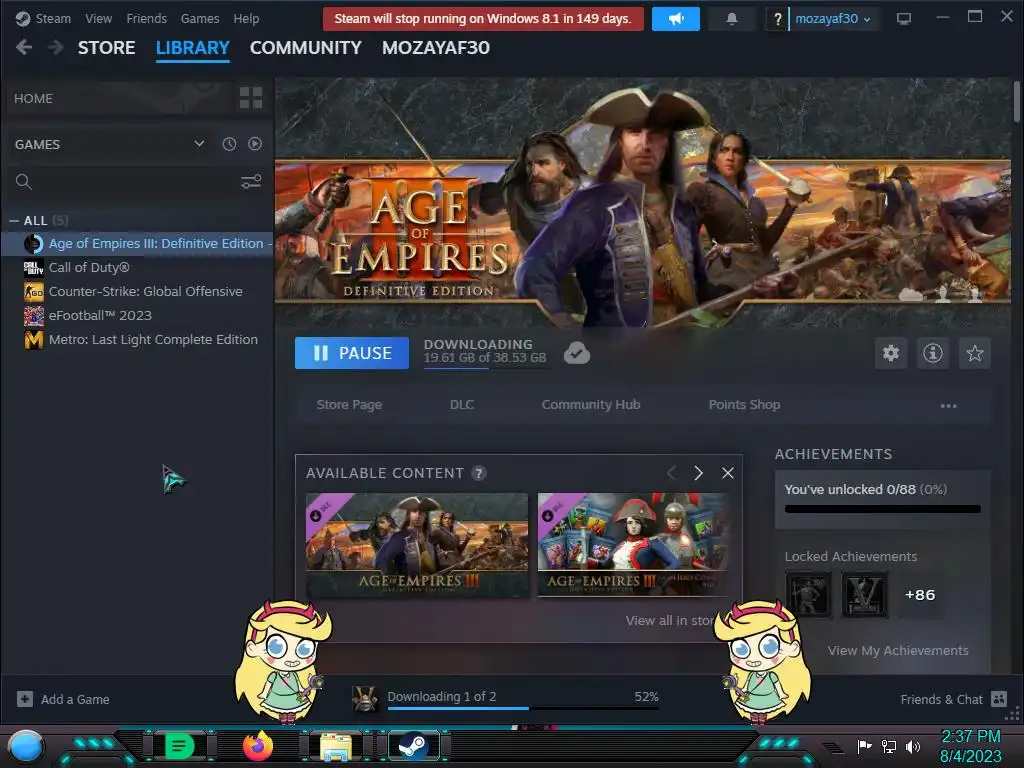This screenshot has width=1024, height=768.
Task: Switch to the STORE tab
Action: [106, 48]
